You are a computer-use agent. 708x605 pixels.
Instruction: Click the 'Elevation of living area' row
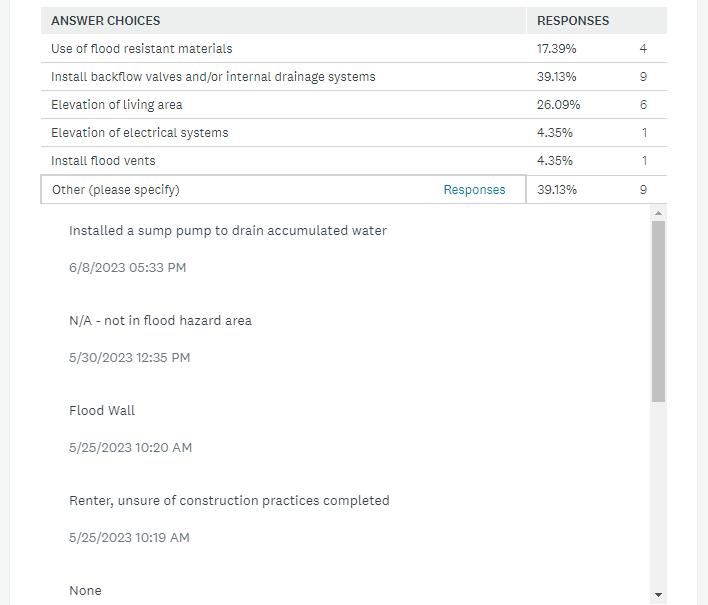[117, 105]
